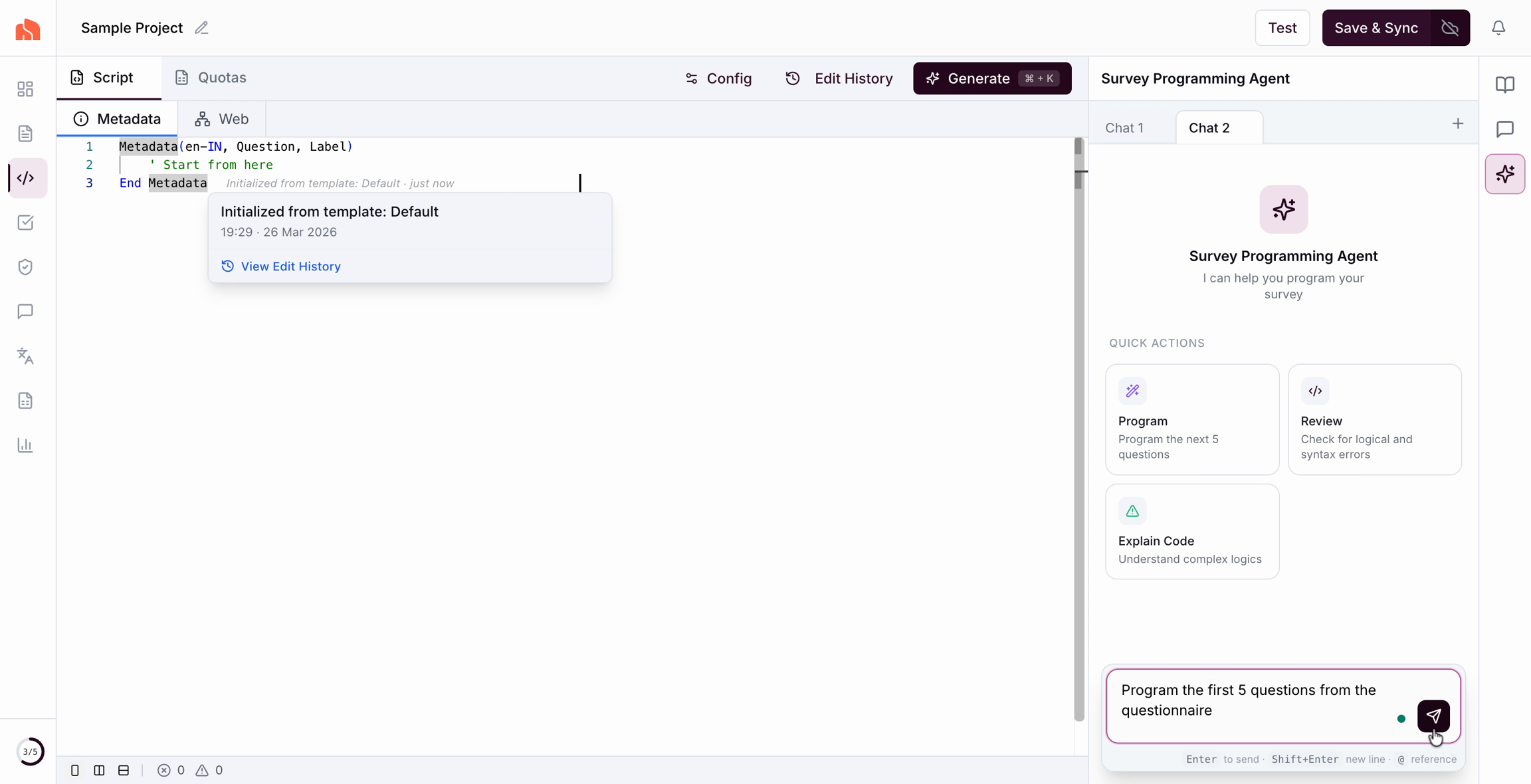Click the editor vertical scrollbar
Viewport: 1531px width, 784px height.
[x=1078, y=432]
